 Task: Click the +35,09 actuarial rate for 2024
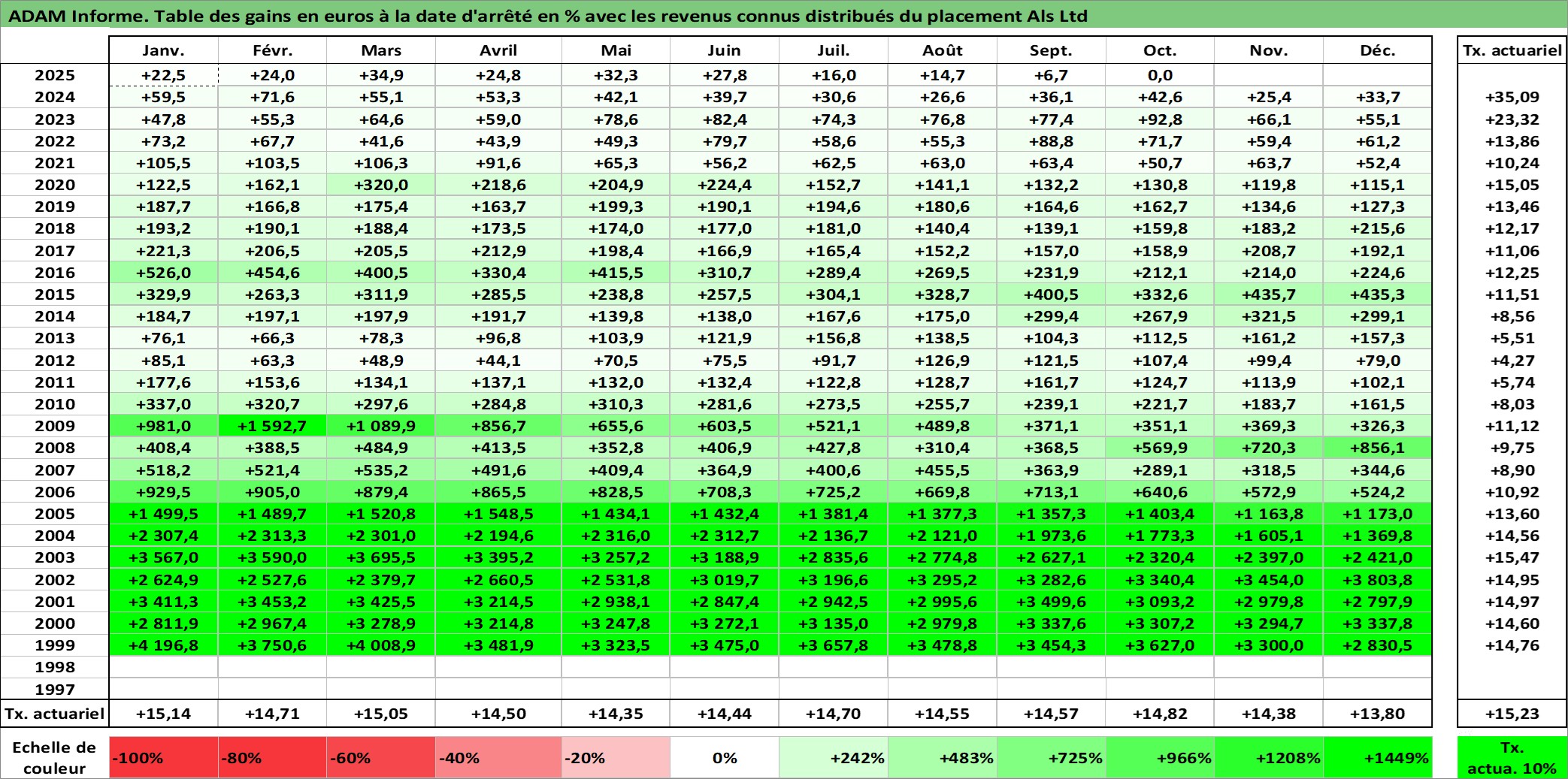tap(1512, 97)
